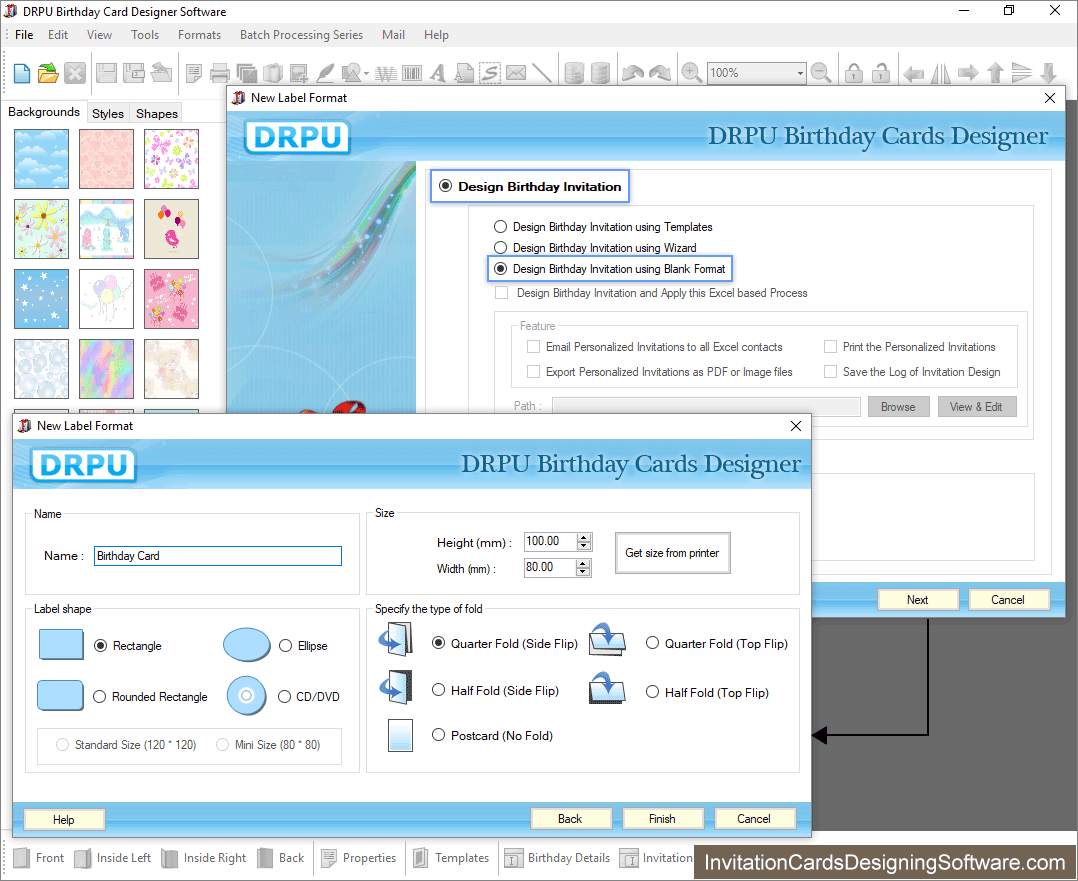Click the zoom out magnifier icon
Viewport: 1078px width, 881px height.
(821, 72)
